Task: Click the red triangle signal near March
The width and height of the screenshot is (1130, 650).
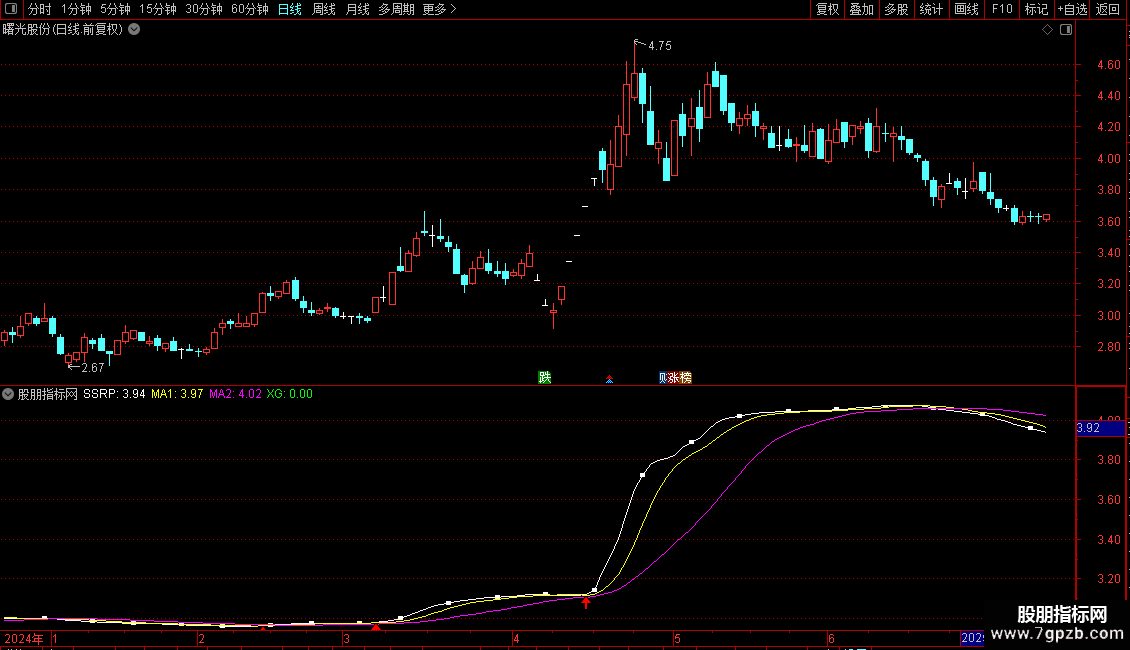Action: (375, 628)
